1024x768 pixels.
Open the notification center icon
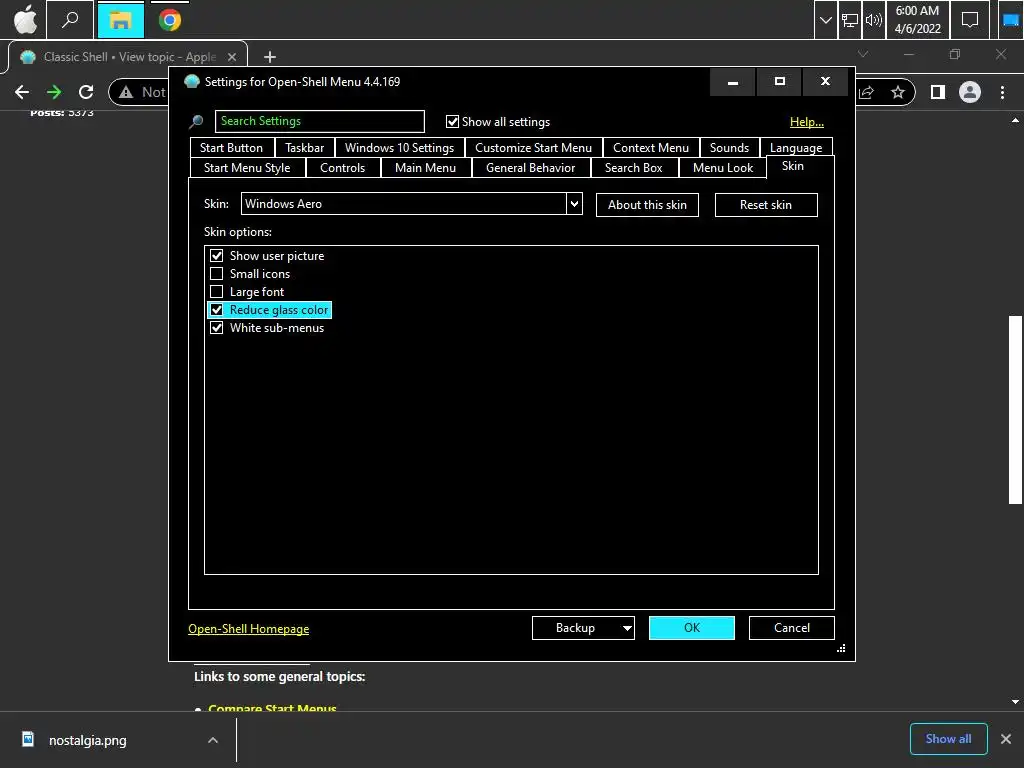[970, 20]
